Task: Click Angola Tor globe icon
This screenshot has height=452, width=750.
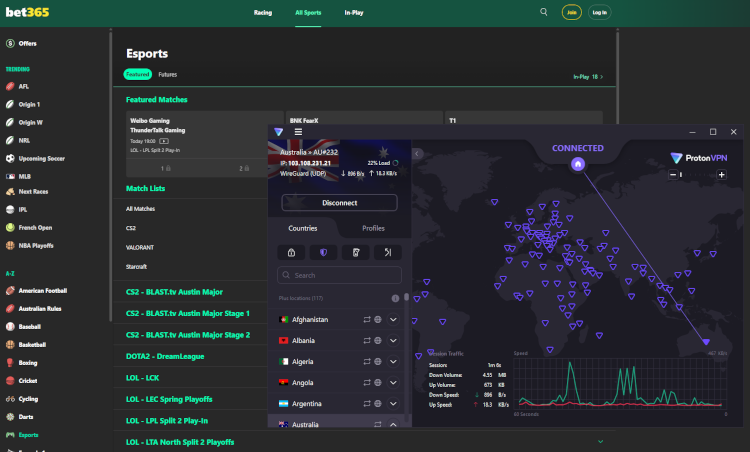Action: pyautogui.click(x=378, y=383)
